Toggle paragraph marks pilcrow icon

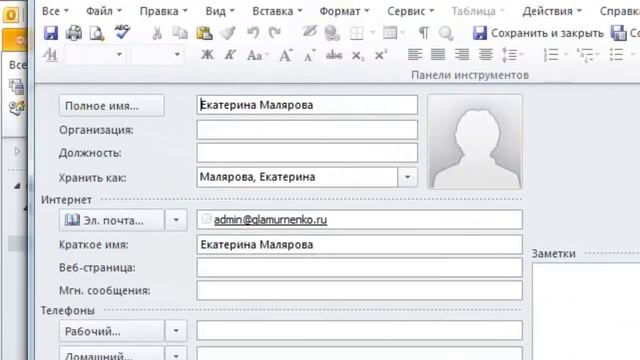point(424,33)
